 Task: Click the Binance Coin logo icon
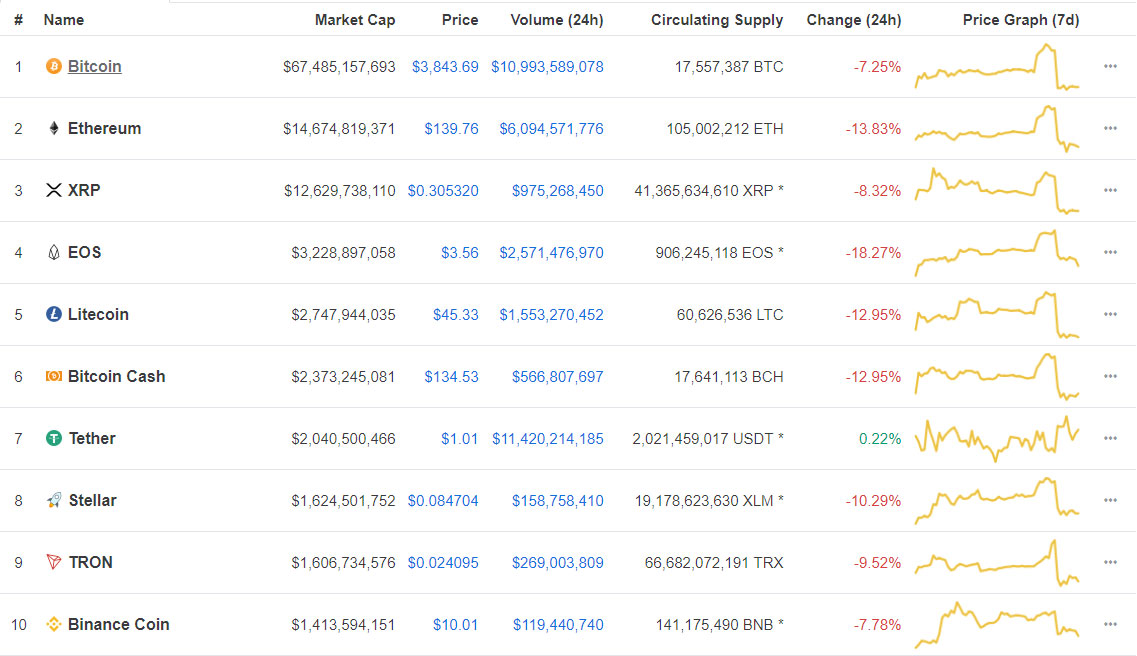pos(54,624)
